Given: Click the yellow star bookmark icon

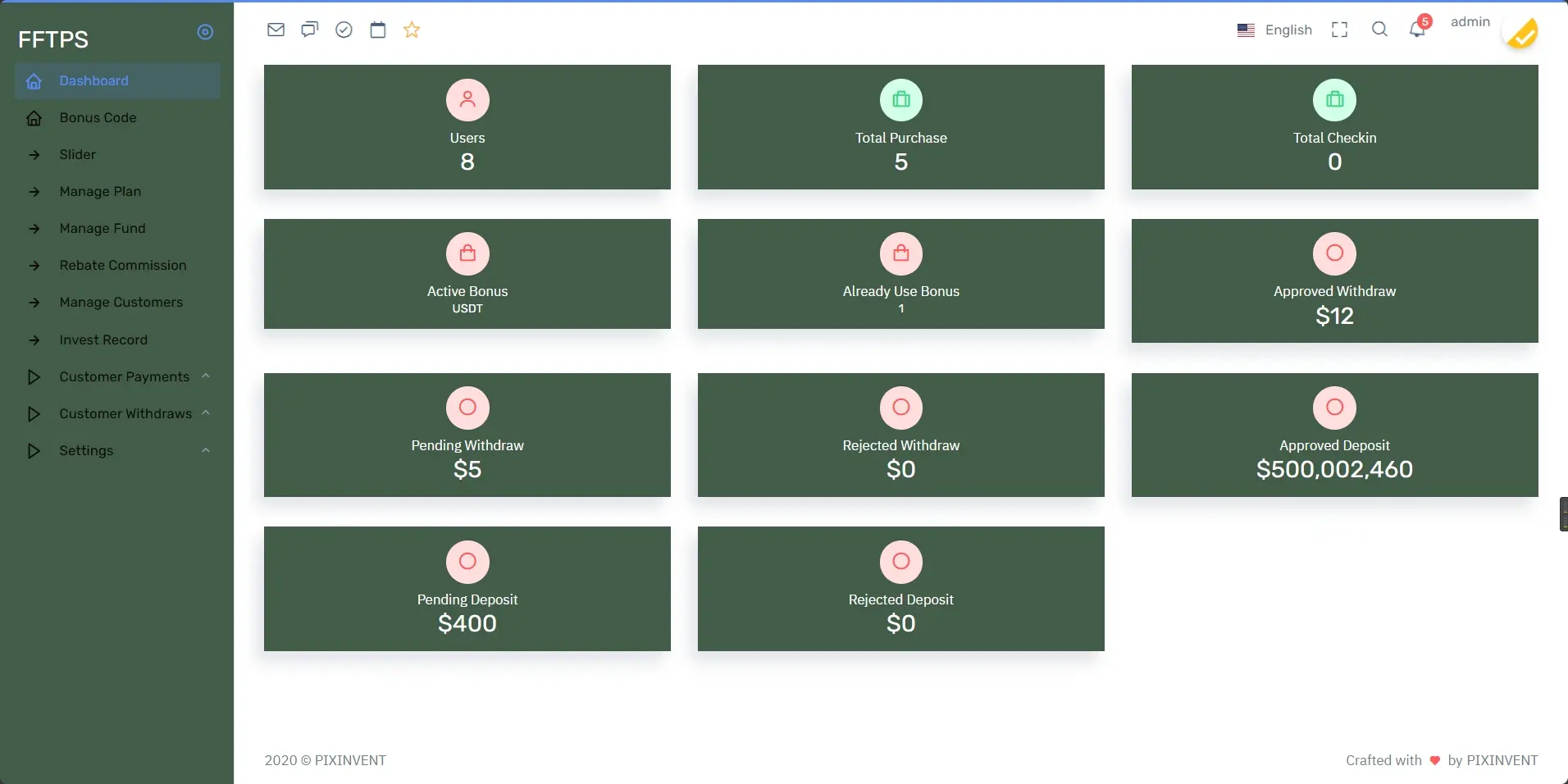Looking at the screenshot, I should 412,30.
